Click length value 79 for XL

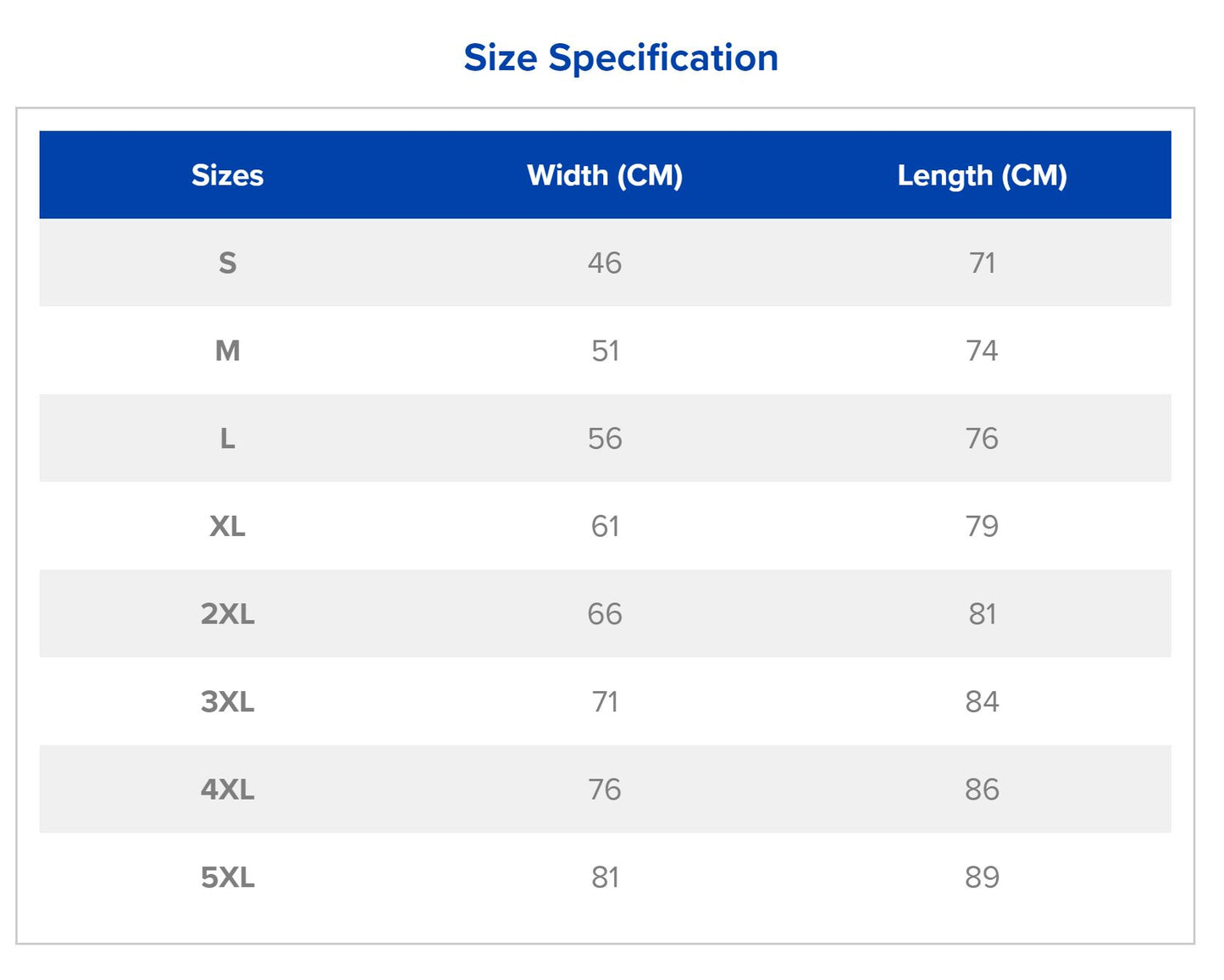[x=982, y=527]
